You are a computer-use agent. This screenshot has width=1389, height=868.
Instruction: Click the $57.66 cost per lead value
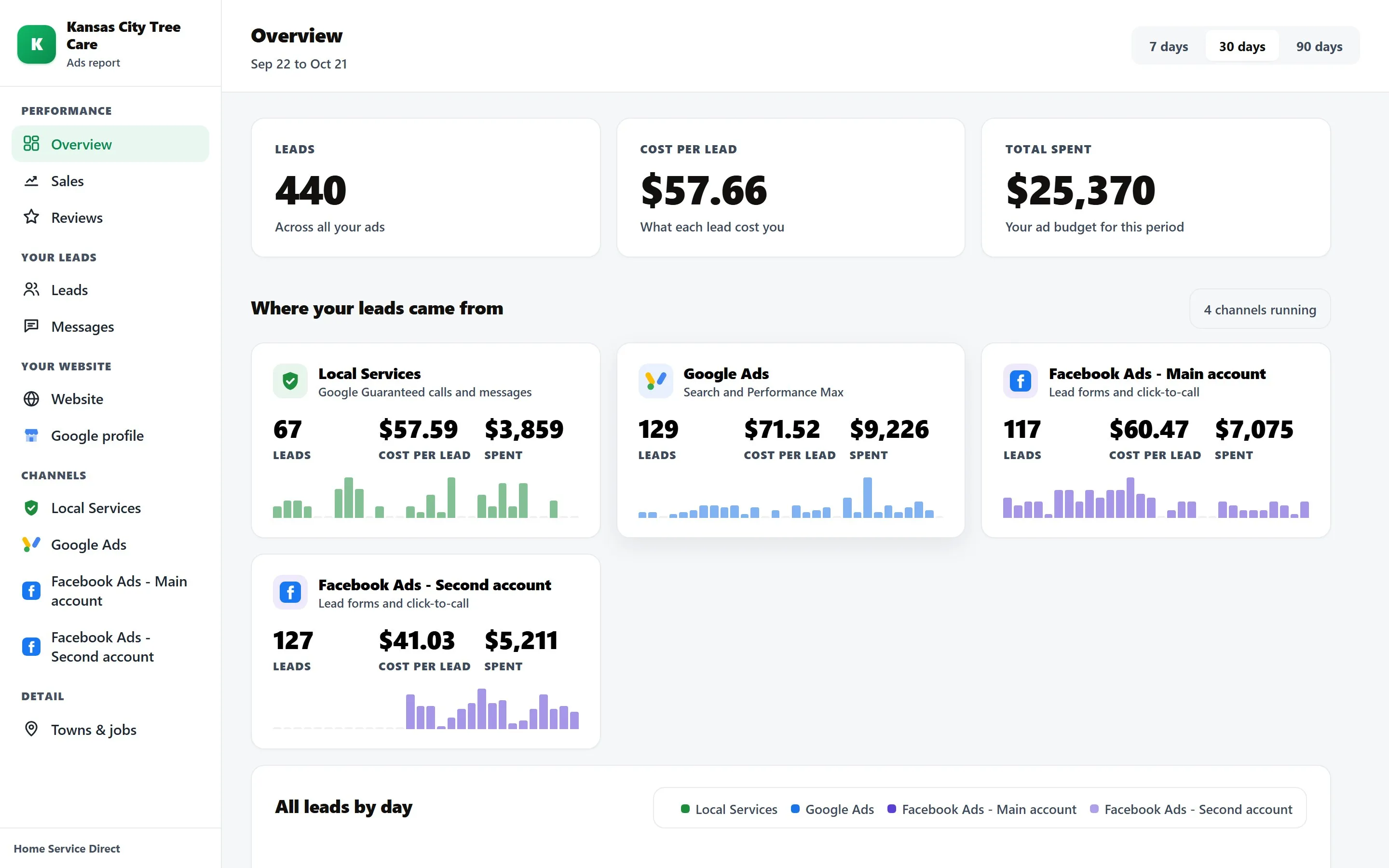[x=704, y=190]
